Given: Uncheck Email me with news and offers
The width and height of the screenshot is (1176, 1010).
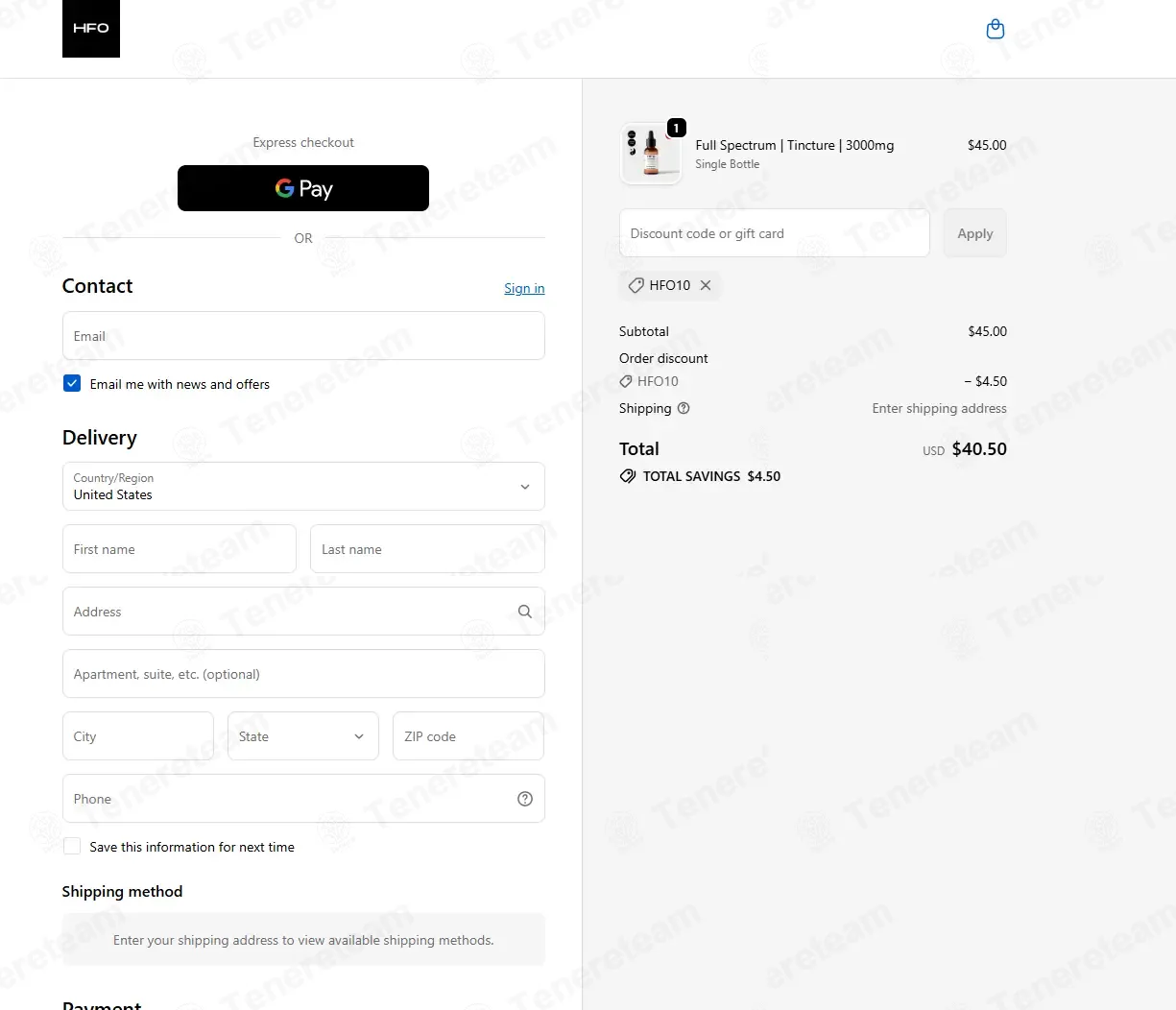Looking at the screenshot, I should (x=72, y=383).
